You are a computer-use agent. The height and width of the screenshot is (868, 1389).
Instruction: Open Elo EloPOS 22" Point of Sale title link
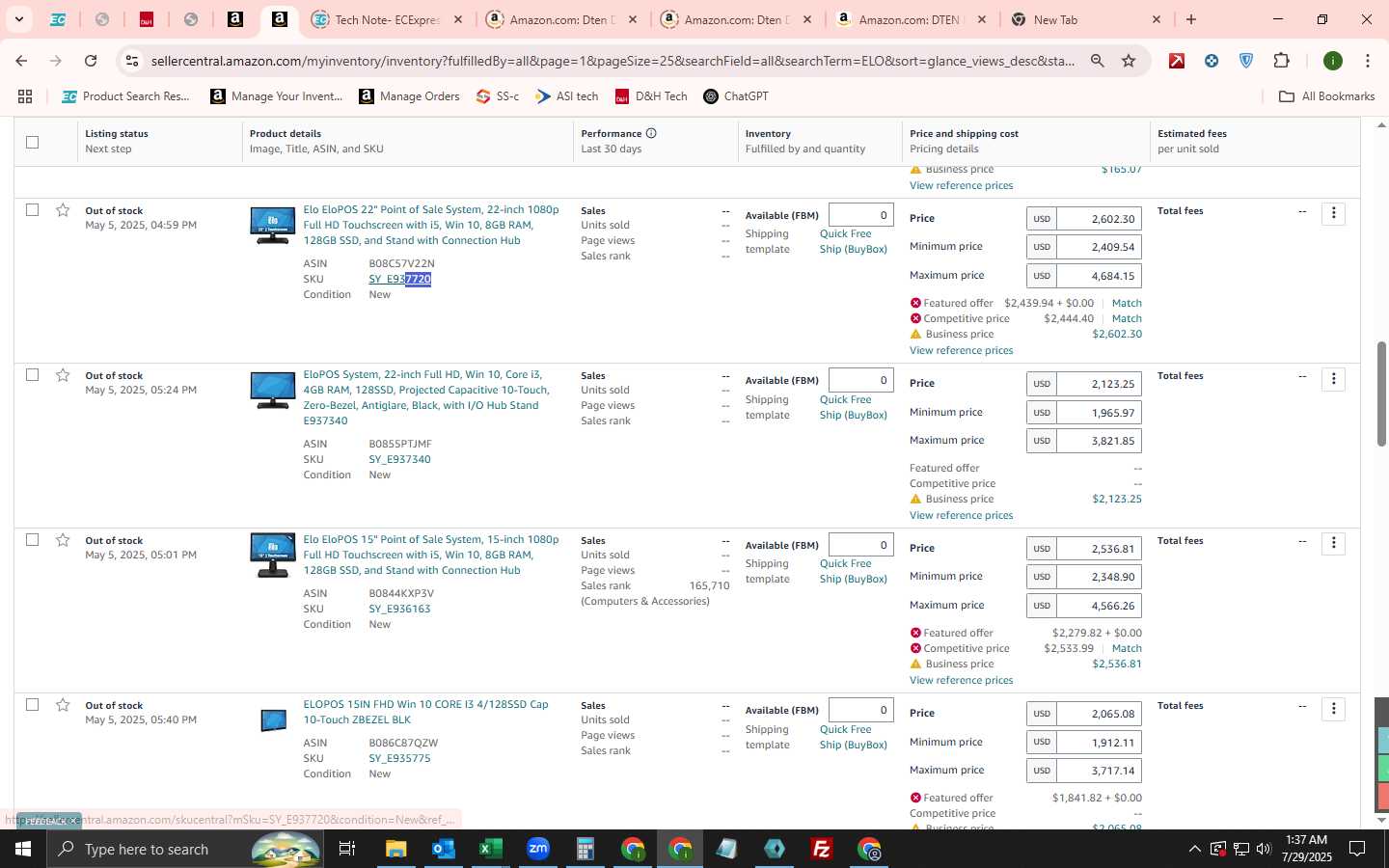[x=431, y=225]
